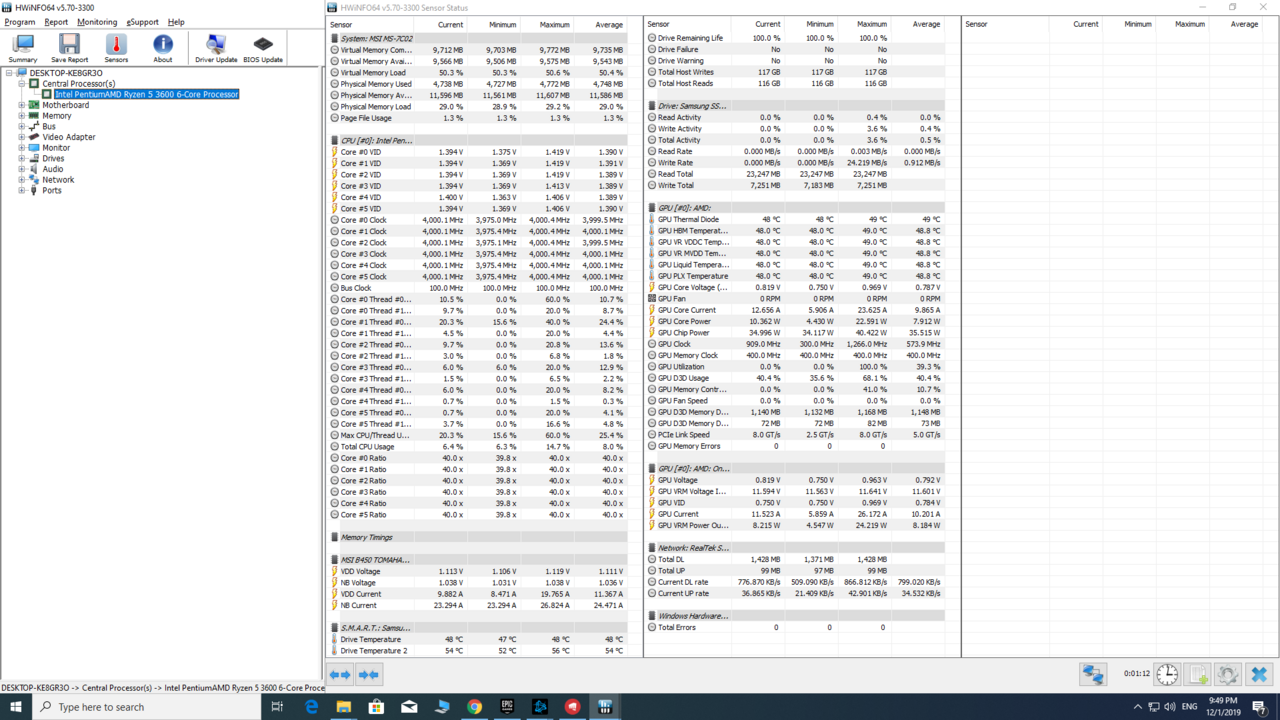Expand the Video Adapter tree node
Image resolution: width=1280 pixels, height=720 pixels.
click(21, 137)
